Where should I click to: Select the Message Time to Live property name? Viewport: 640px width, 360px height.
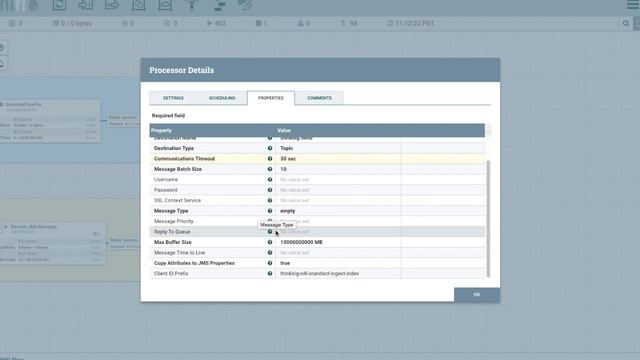(x=180, y=253)
